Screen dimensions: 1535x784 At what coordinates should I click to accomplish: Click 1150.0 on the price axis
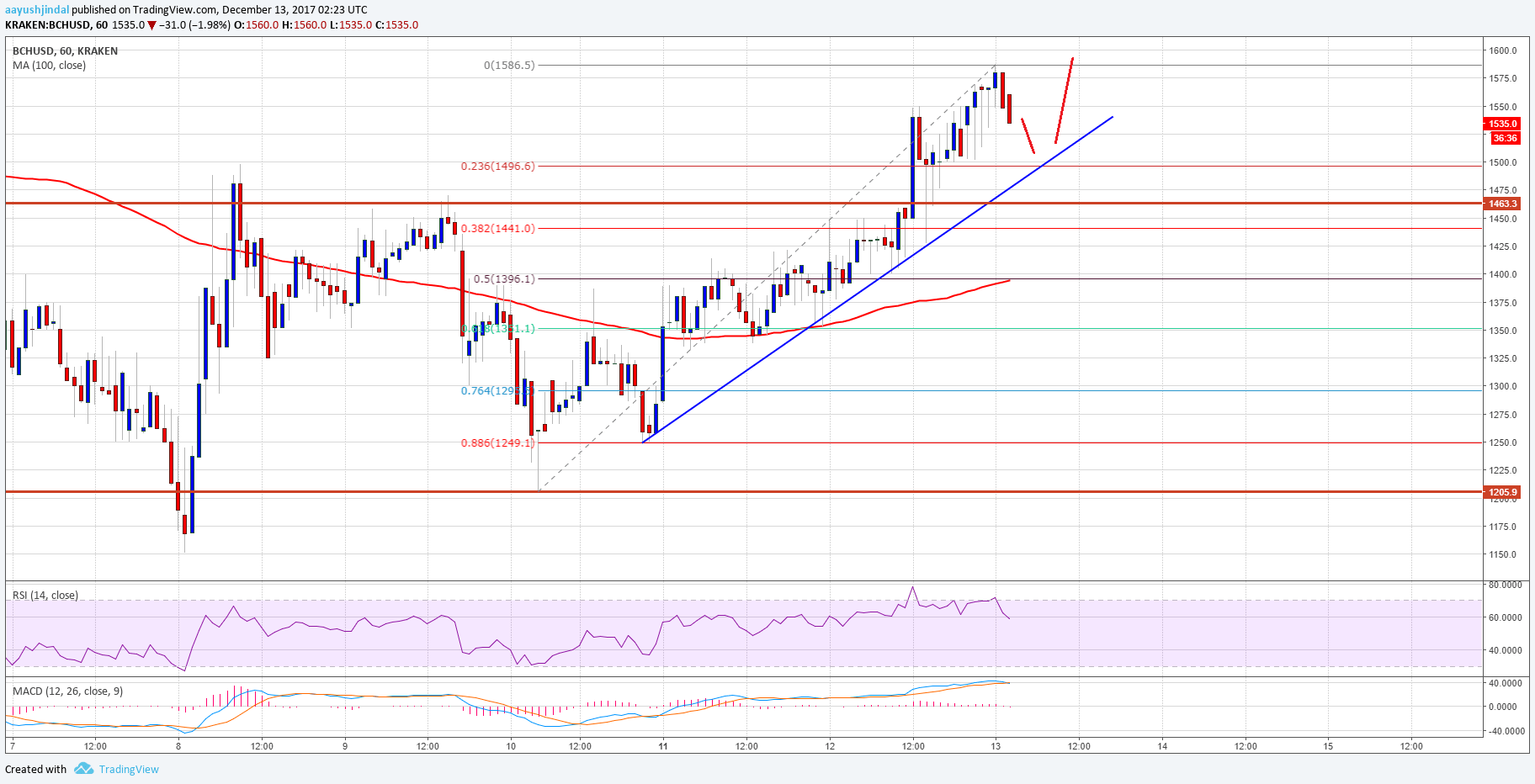(1503, 554)
